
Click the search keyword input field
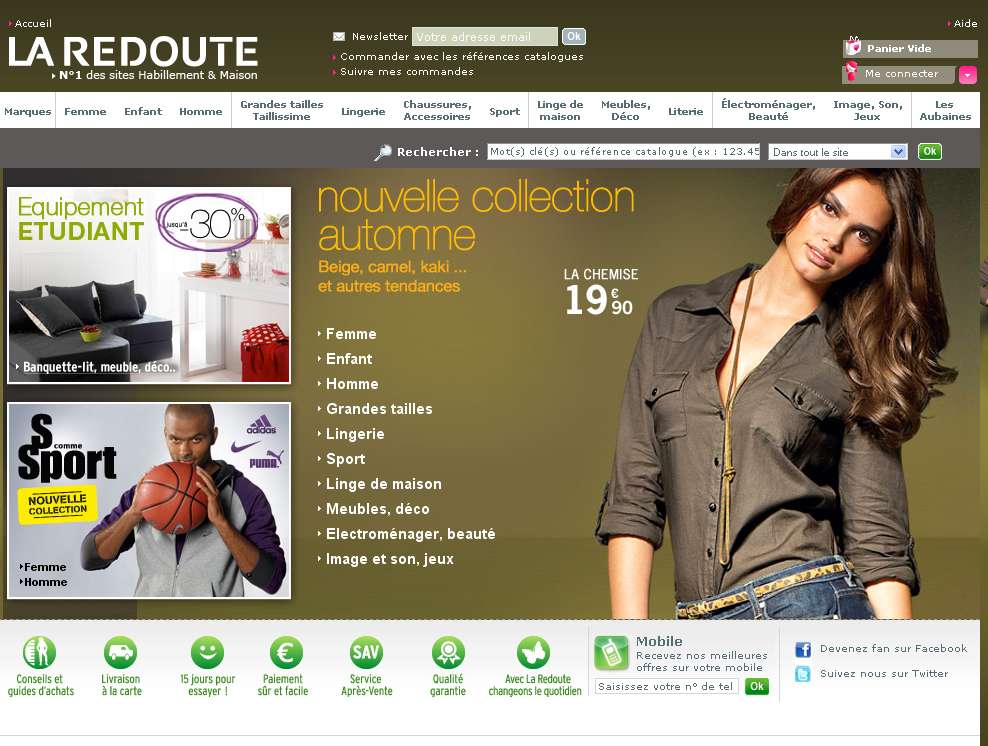(x=623, y=152)
